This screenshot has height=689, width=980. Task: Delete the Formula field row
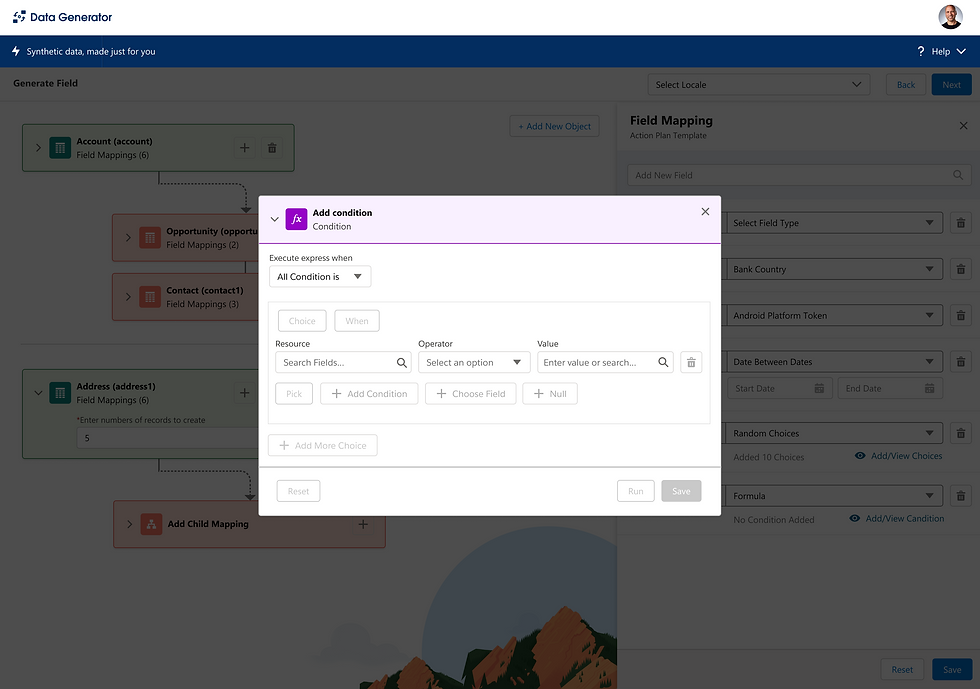[961, 495]
